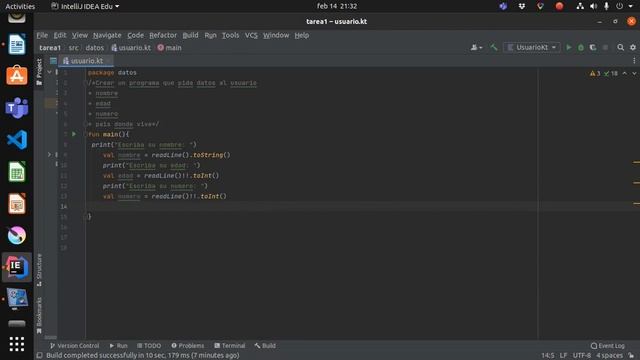Click the warnings count inspection indicator
The height and width of the screenshot is (360, 640).
tap(595, 73)
